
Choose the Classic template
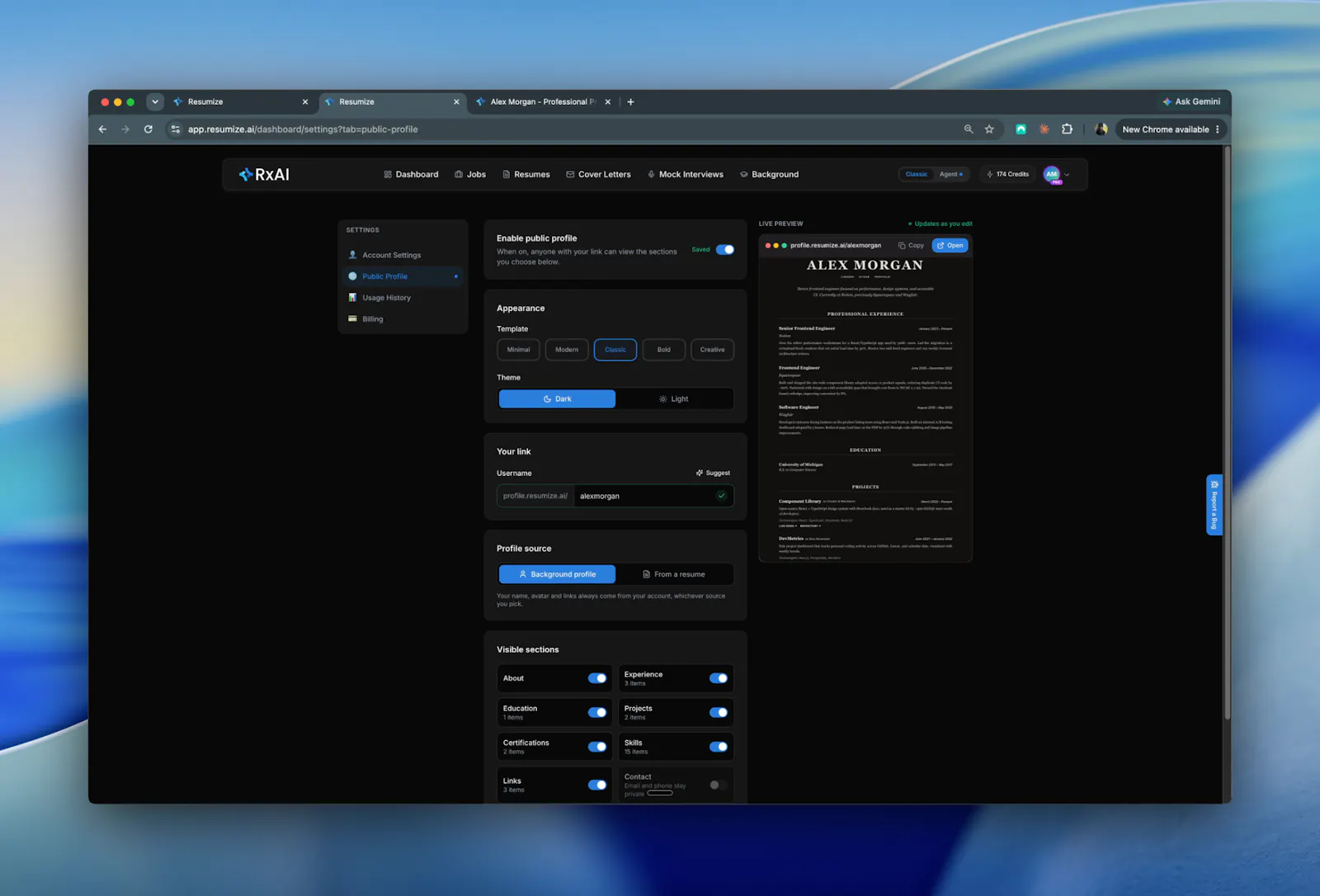615,350
